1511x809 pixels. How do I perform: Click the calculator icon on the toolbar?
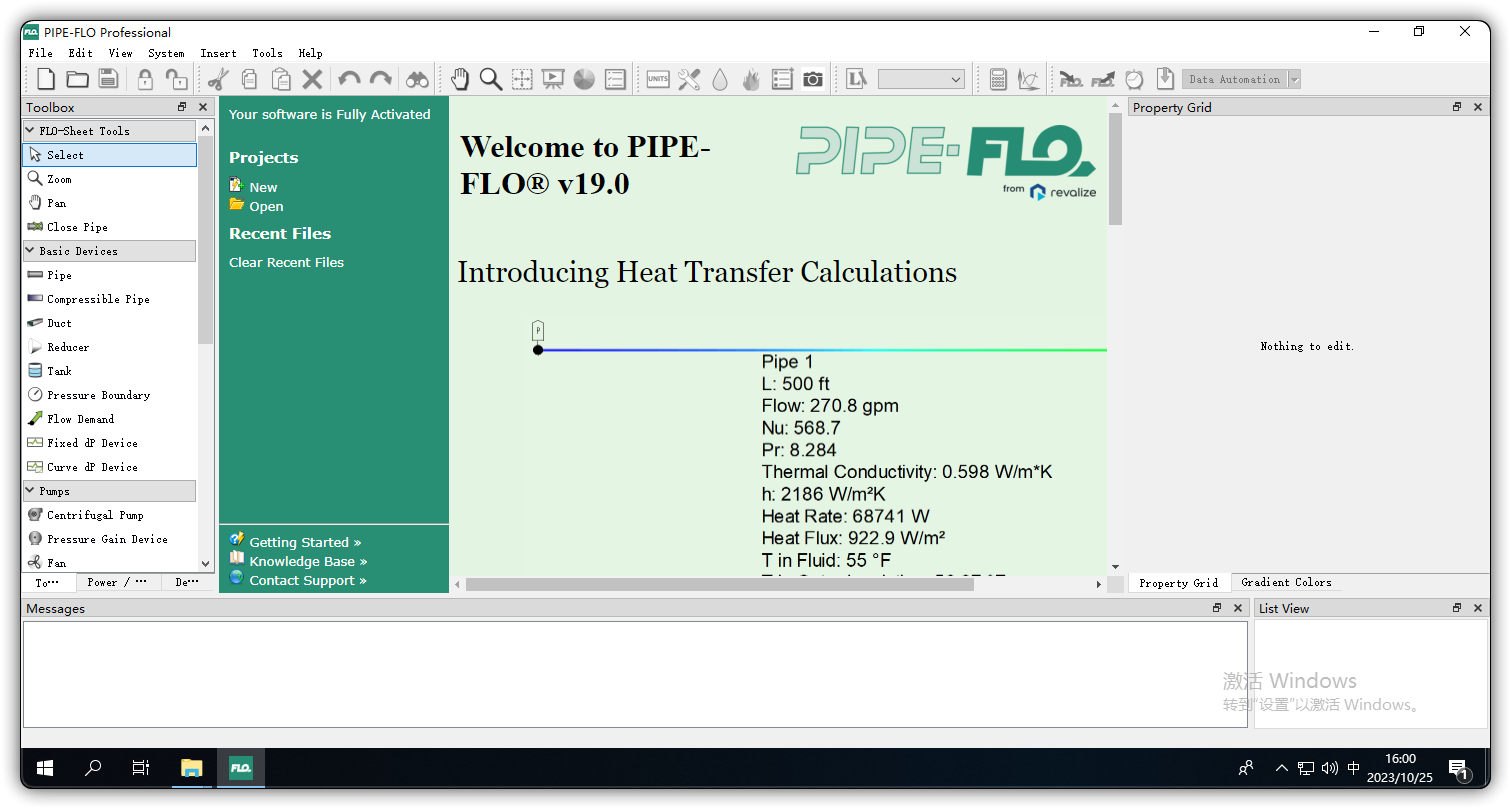pos(997,78)
